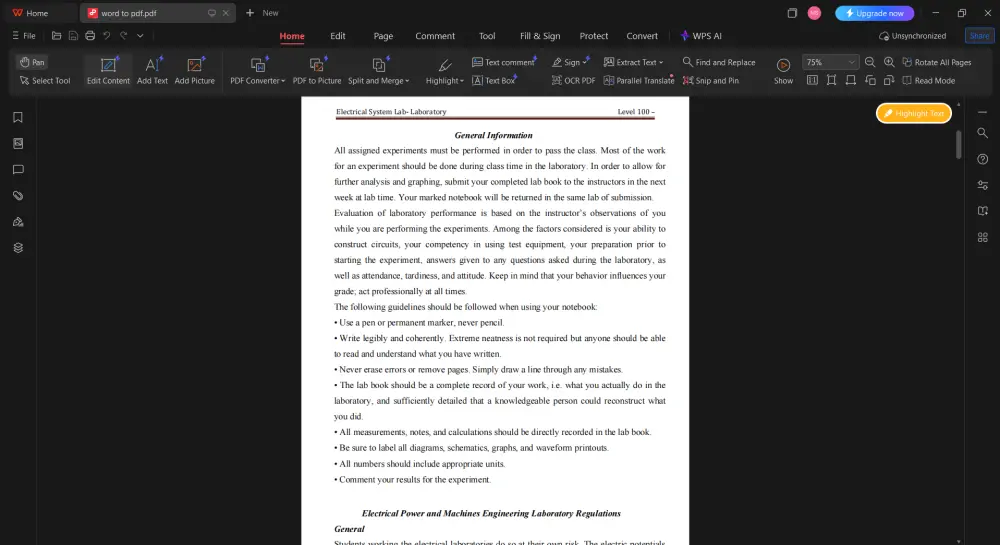Click the Save icon in quick access

click(x=73, y=36)
